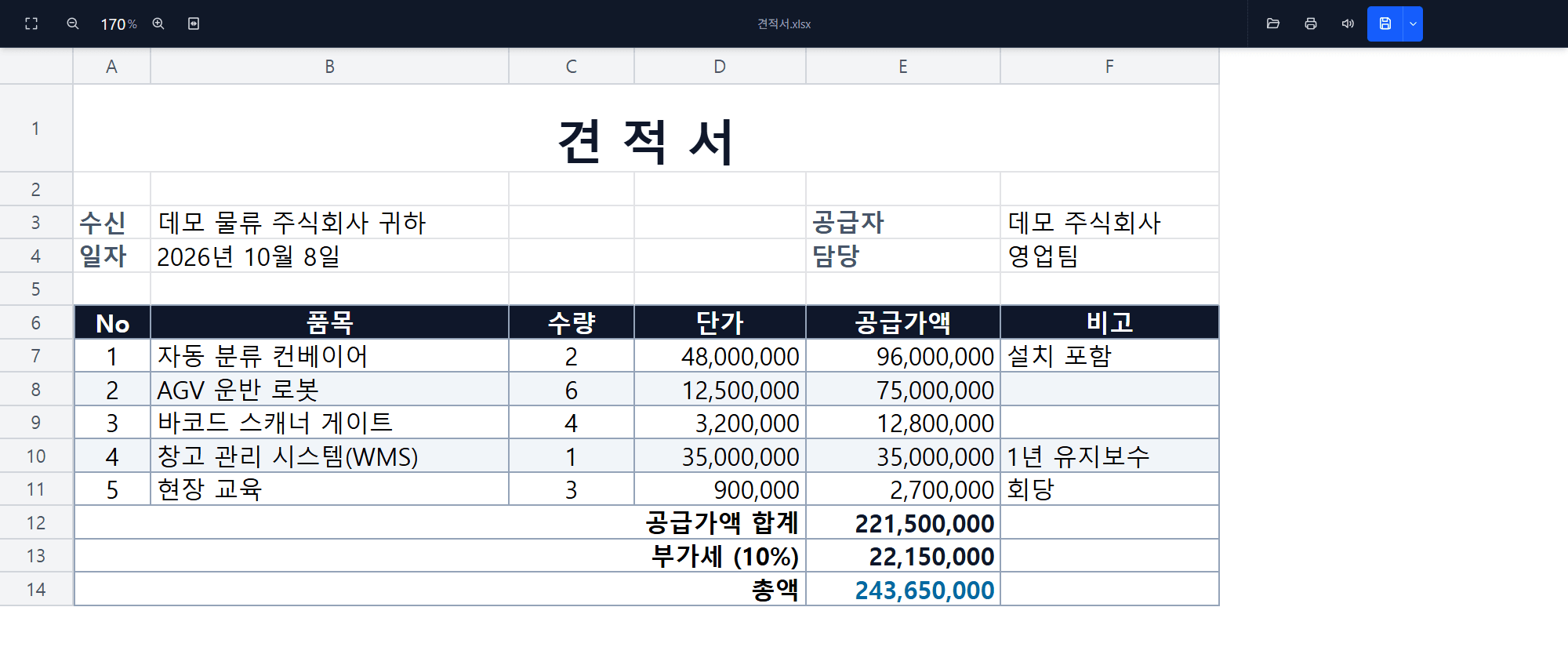The height and width of the screenshot is (647, 1568).
Task: Save the file with the blue disk button
Action: (x=1385, y=24)
